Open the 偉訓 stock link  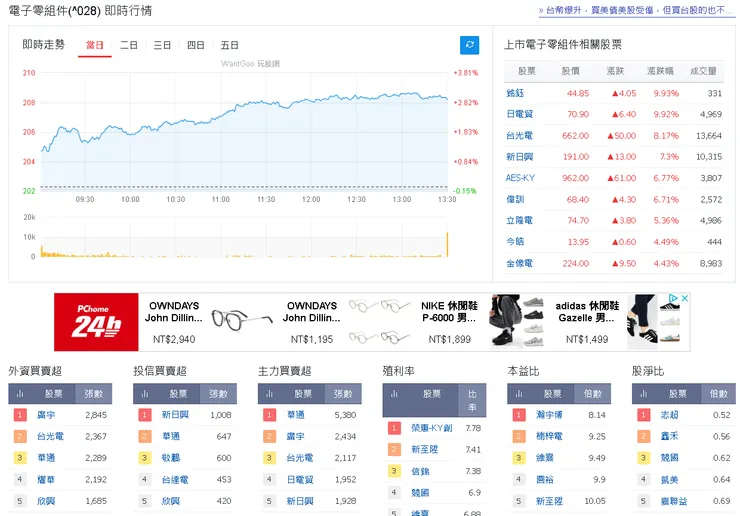tap(515, 199)
